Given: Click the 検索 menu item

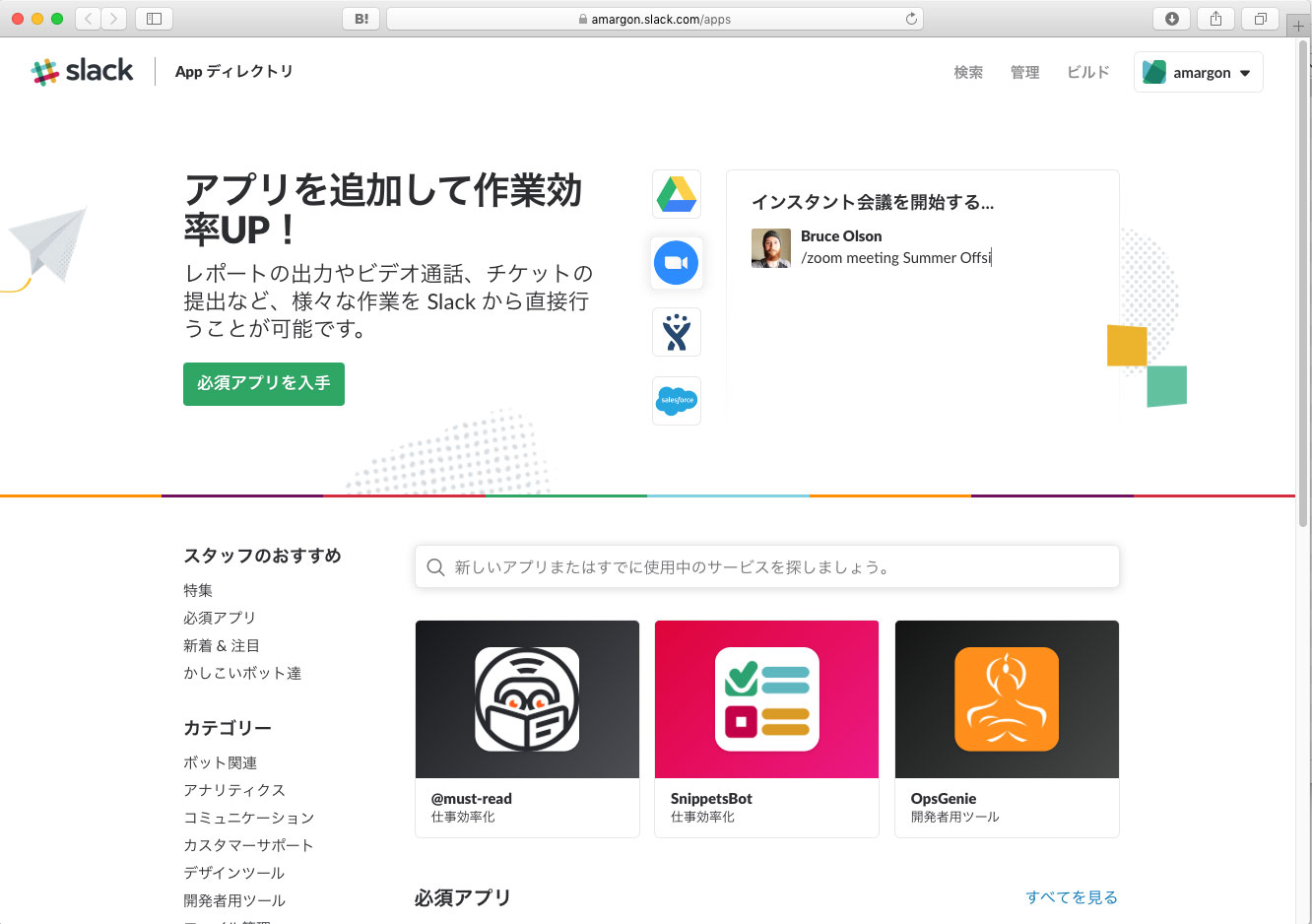Looking at the screenshot, I should (x=968, y=72).
